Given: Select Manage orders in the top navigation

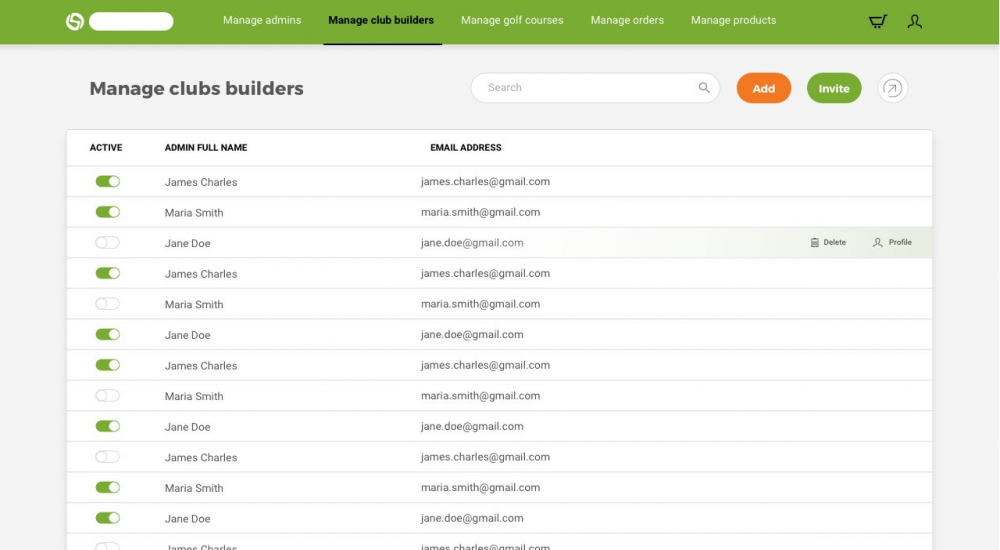Looking at the screenshot, I should pyautogui.click(x=627, y=20).
